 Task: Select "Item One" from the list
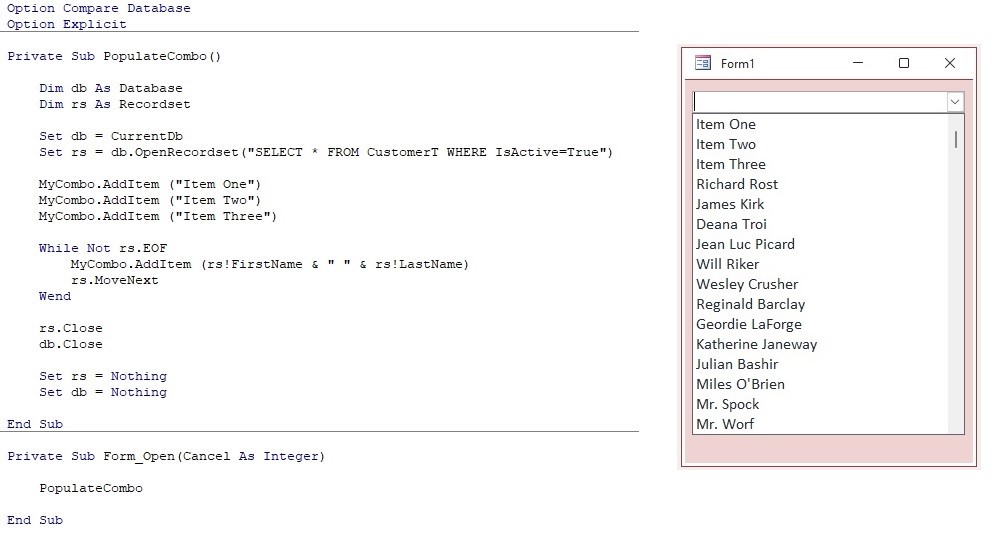(x=726, y=124)
